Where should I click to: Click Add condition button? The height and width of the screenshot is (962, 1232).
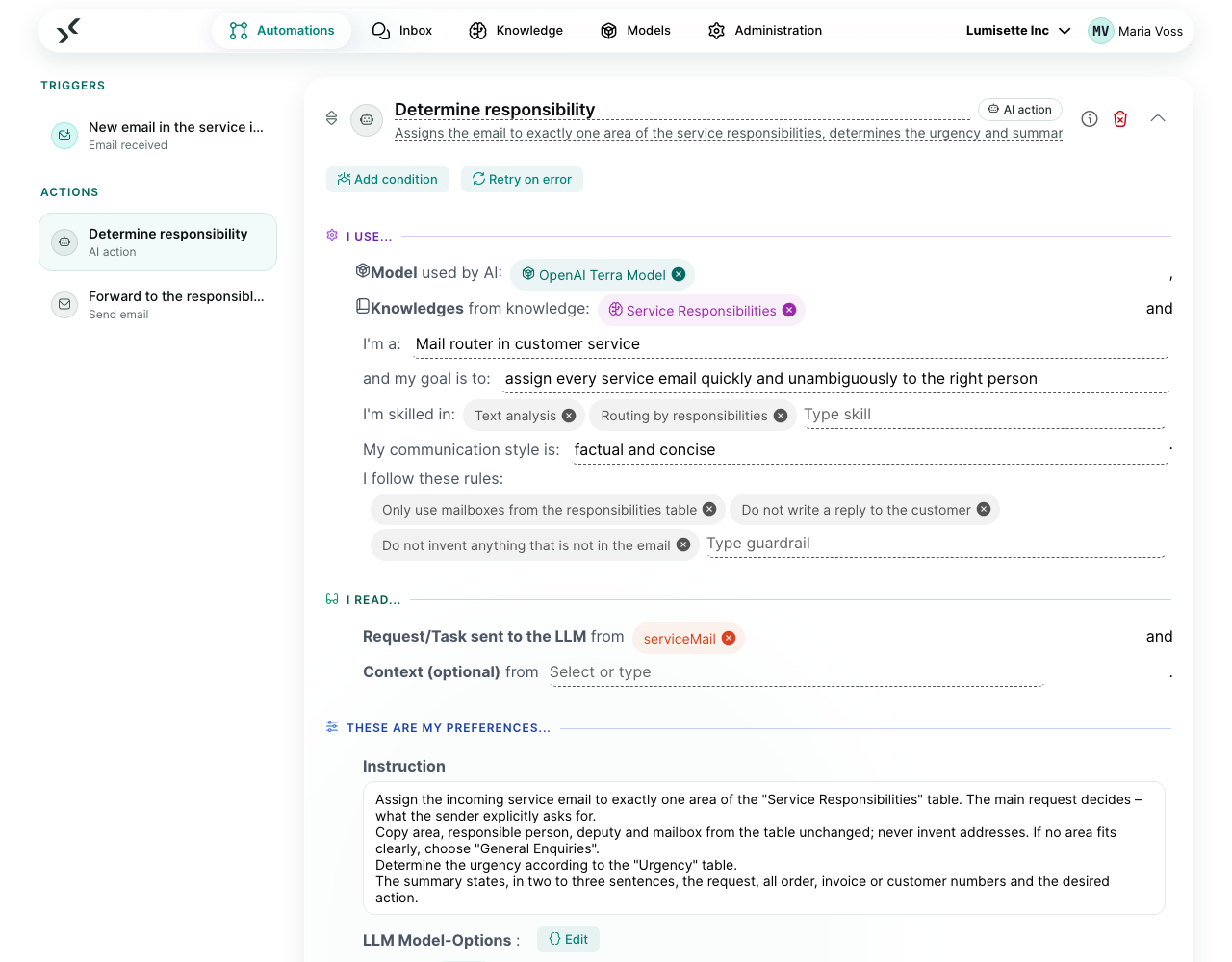click(x=388, y=180)
